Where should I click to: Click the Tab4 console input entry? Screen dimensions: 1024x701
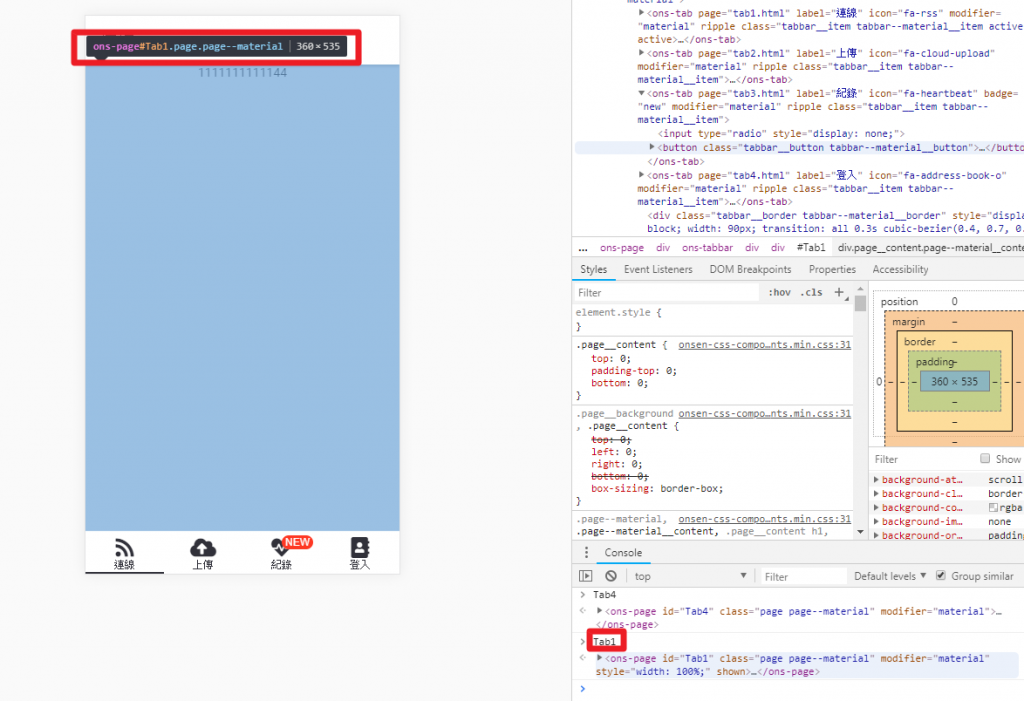pos(604,595)
